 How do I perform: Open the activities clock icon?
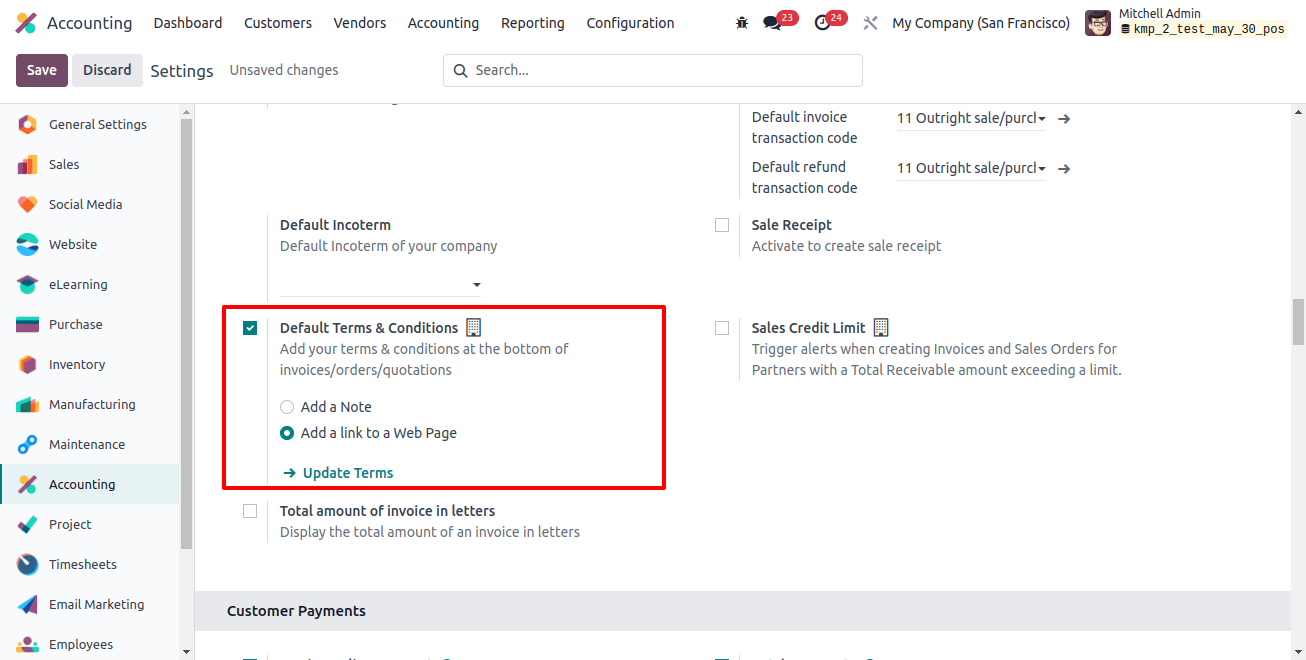823,23
